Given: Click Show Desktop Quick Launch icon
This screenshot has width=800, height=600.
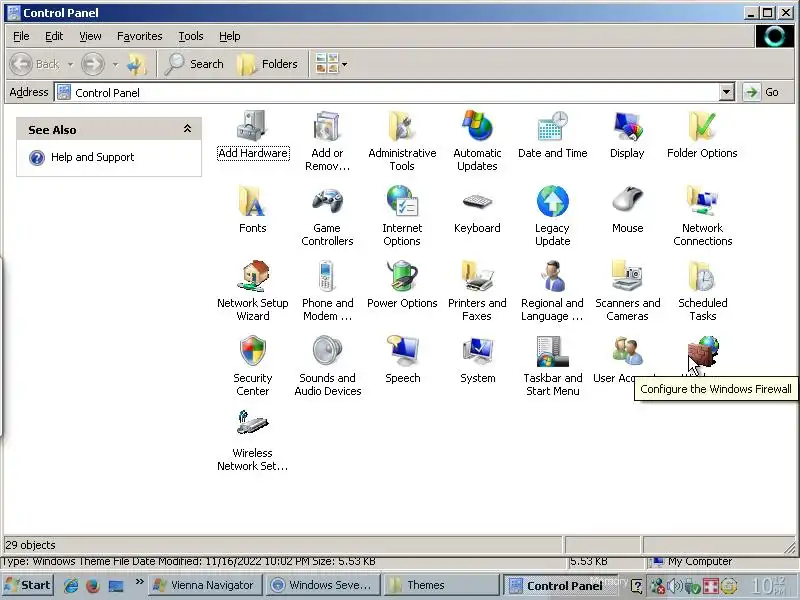Looking at the screenshot, I should [x=116, y=586].
